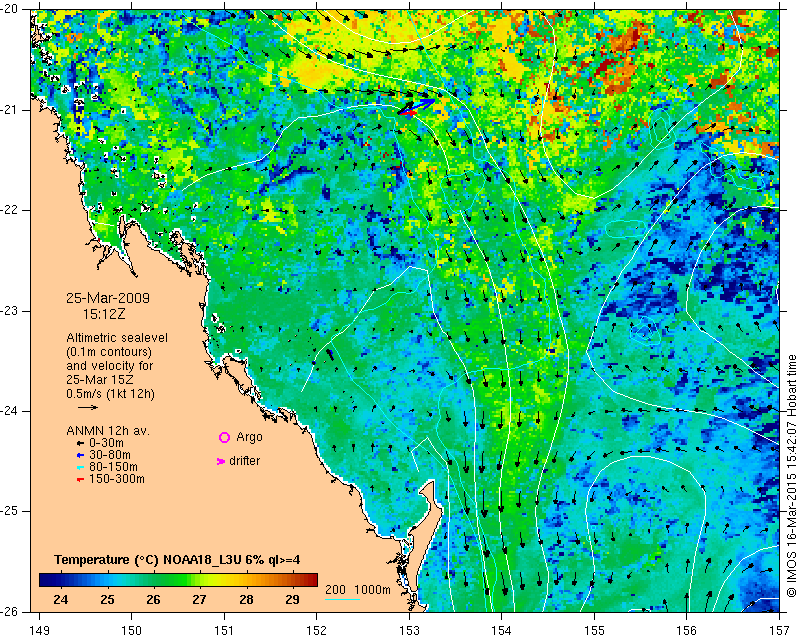Viewport: 800px width, 640px height.
Task: Click the cyan 80-150m legend arrow
Action: (80, 467)
